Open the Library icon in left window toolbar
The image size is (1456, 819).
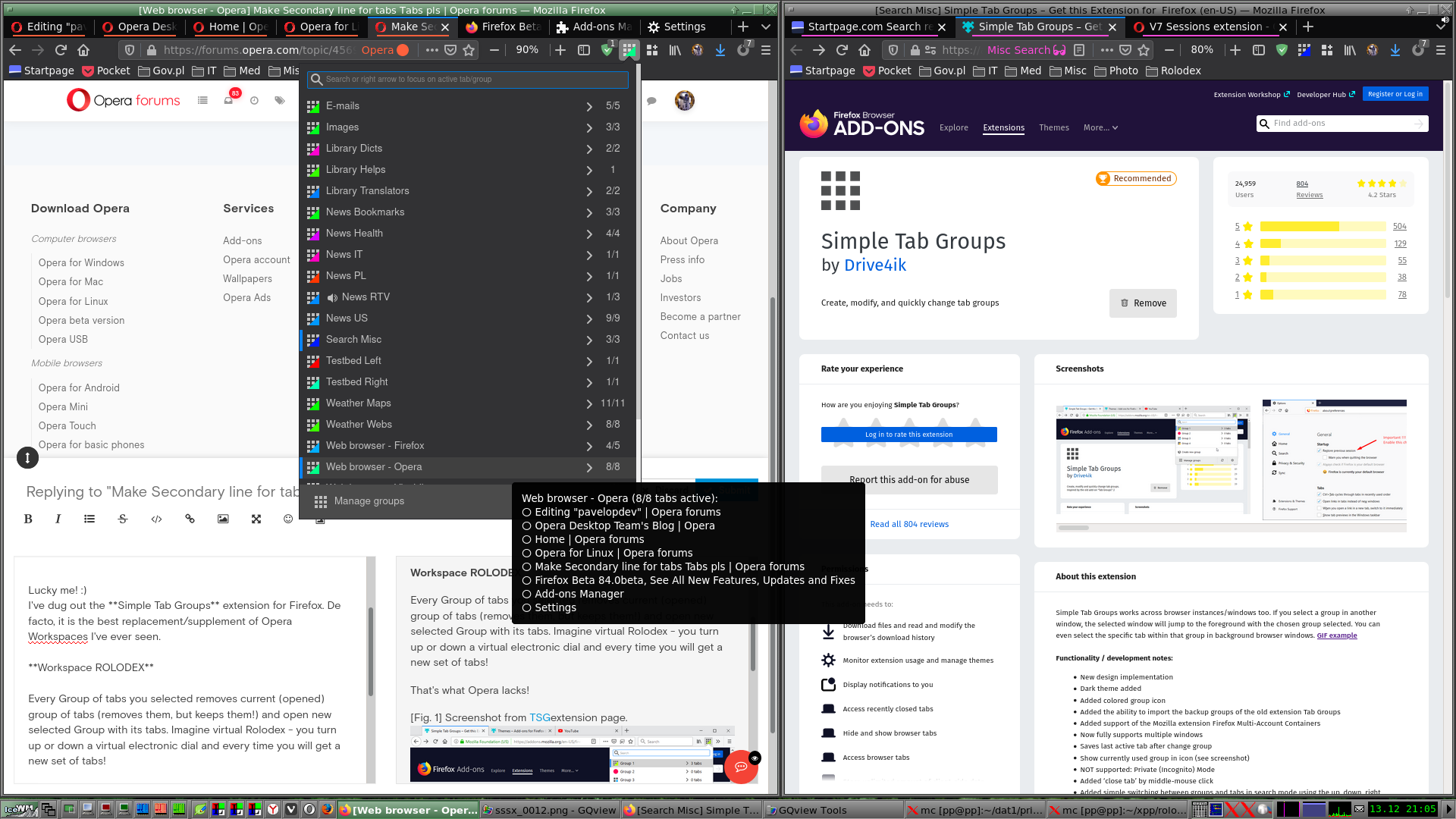tap(674, 50)
